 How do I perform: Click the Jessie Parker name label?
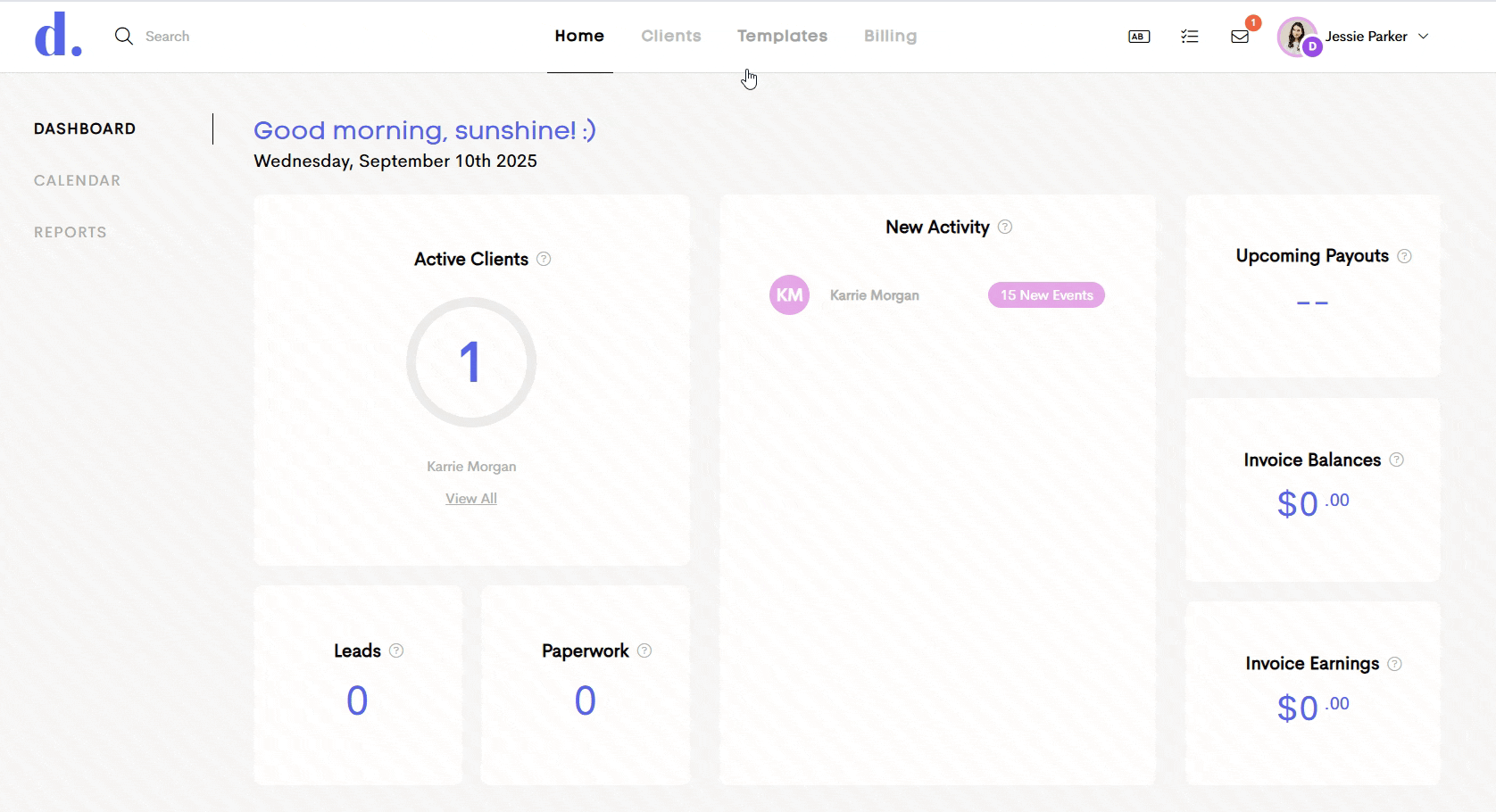tap(1366, 37)
